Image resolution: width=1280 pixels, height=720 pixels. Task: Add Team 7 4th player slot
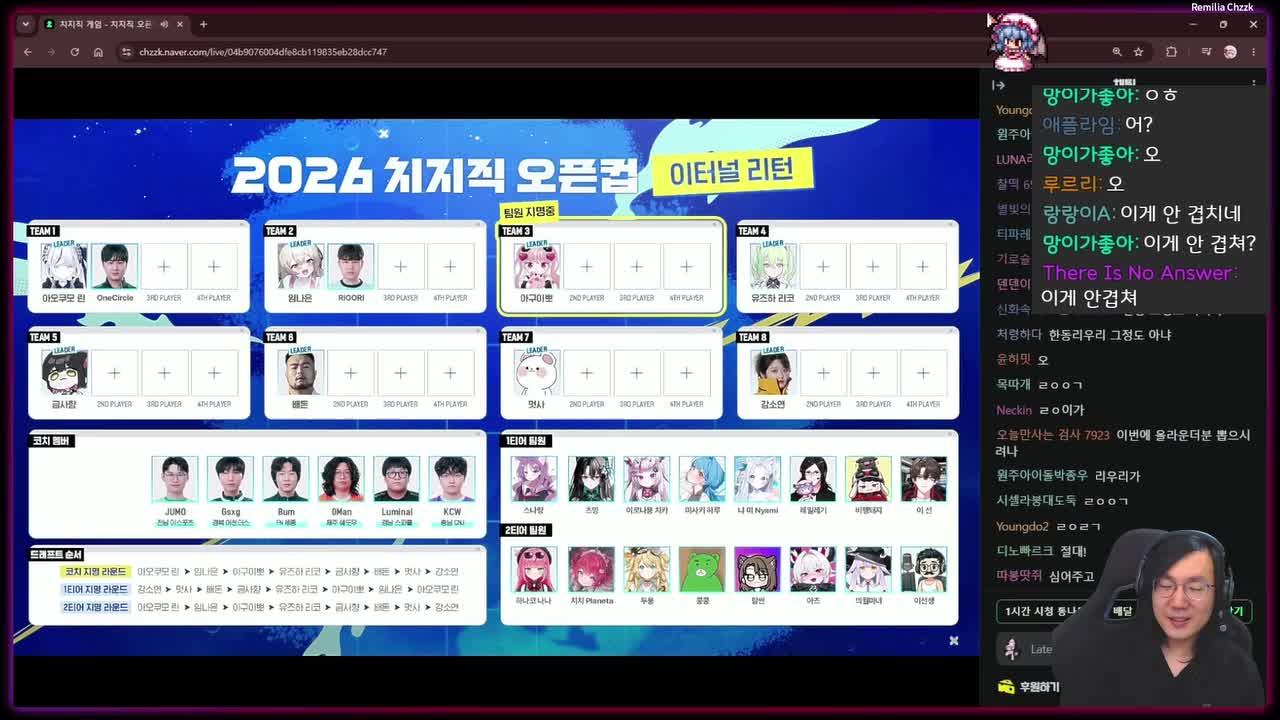pyautogui.click(x=686, y=372)
